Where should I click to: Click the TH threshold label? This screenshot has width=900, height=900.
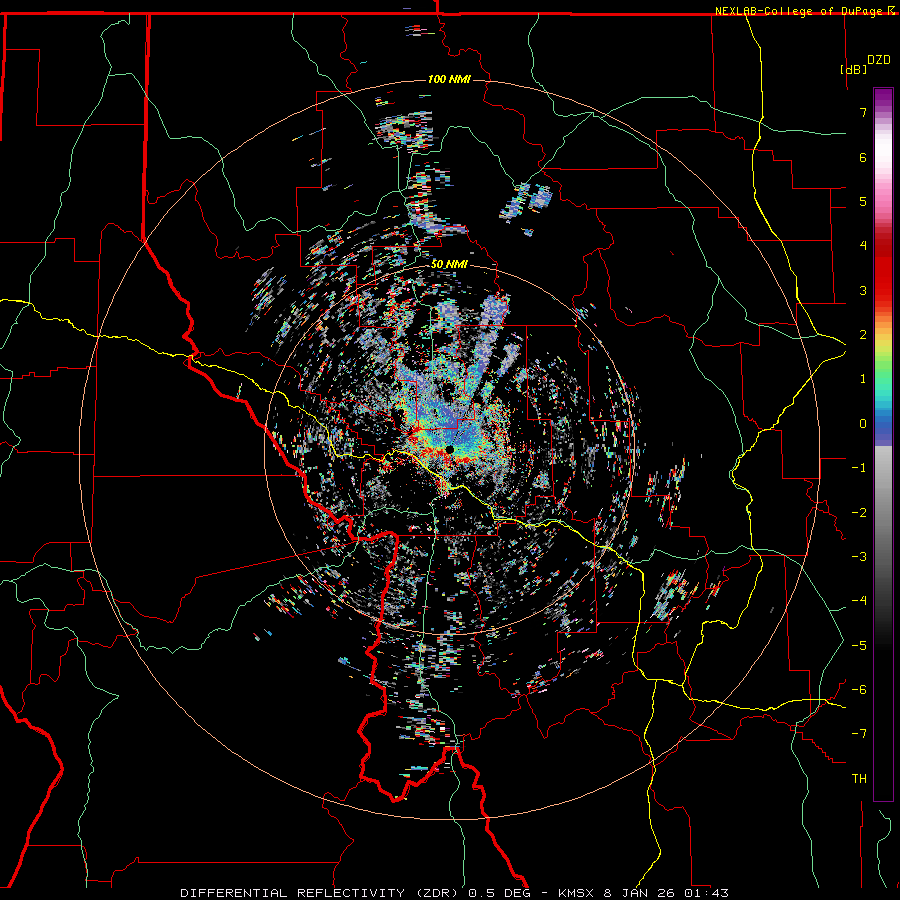tap(859, 779)
